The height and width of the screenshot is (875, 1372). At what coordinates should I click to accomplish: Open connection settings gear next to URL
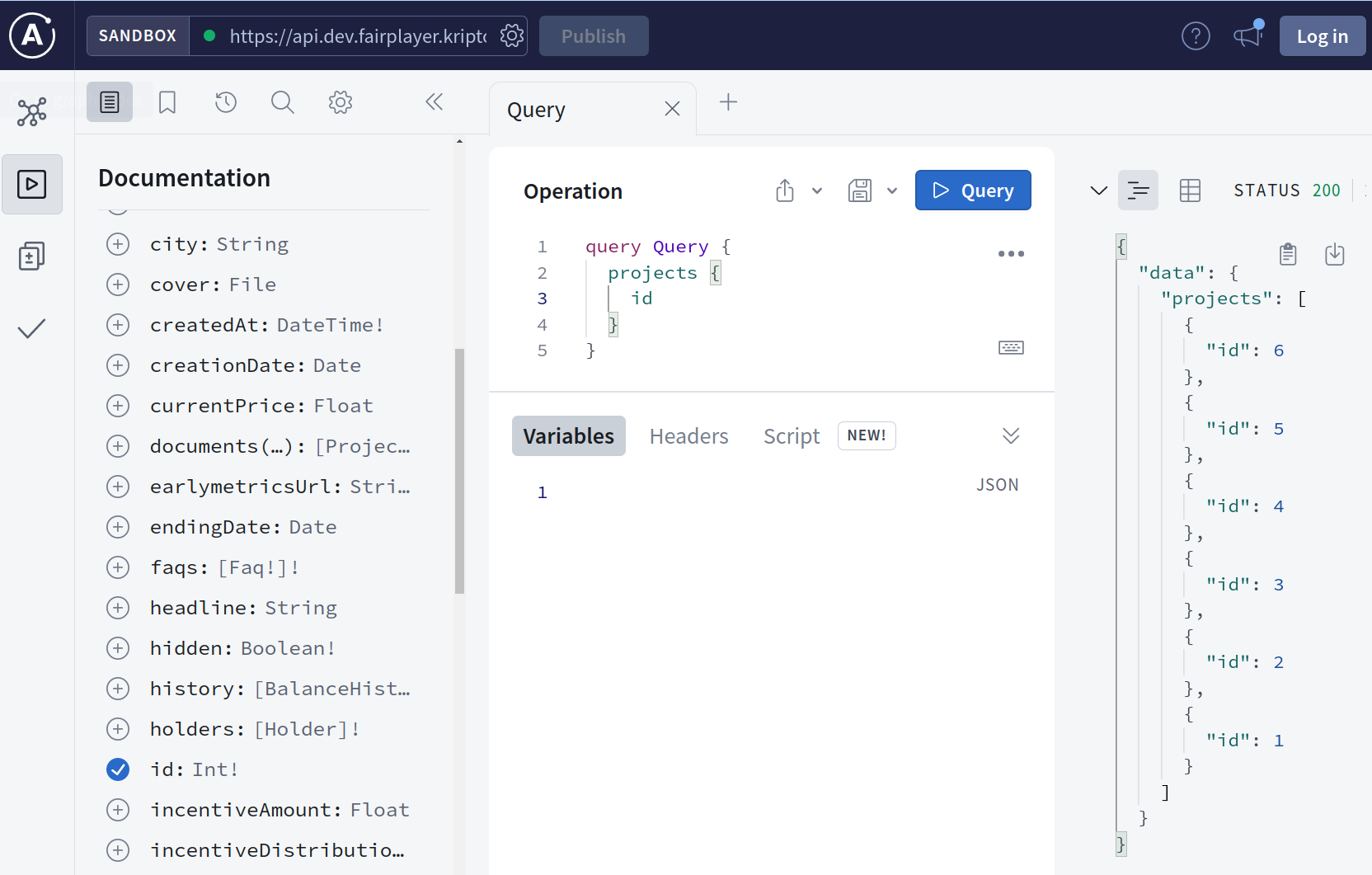512,36
